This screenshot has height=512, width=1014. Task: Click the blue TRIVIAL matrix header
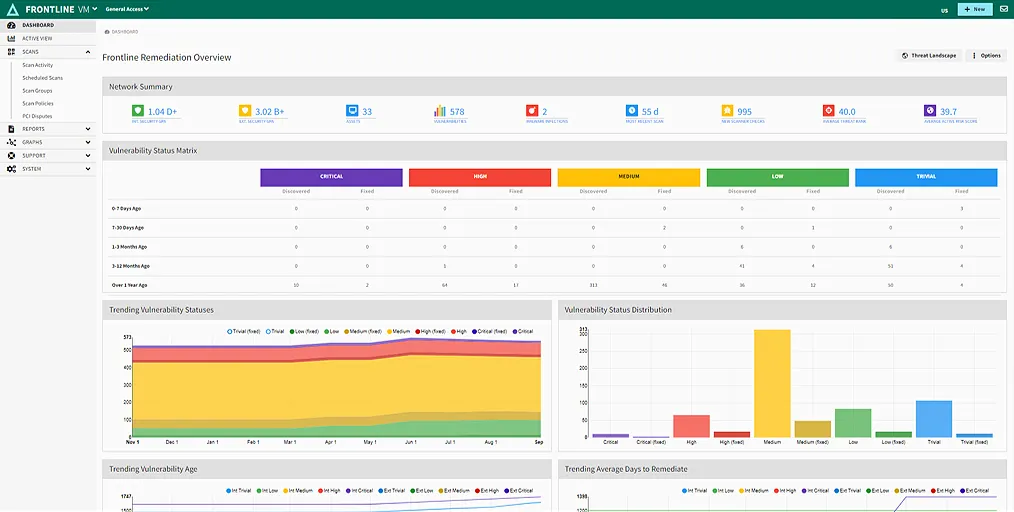pyautogui.click(x=926, y=177)
